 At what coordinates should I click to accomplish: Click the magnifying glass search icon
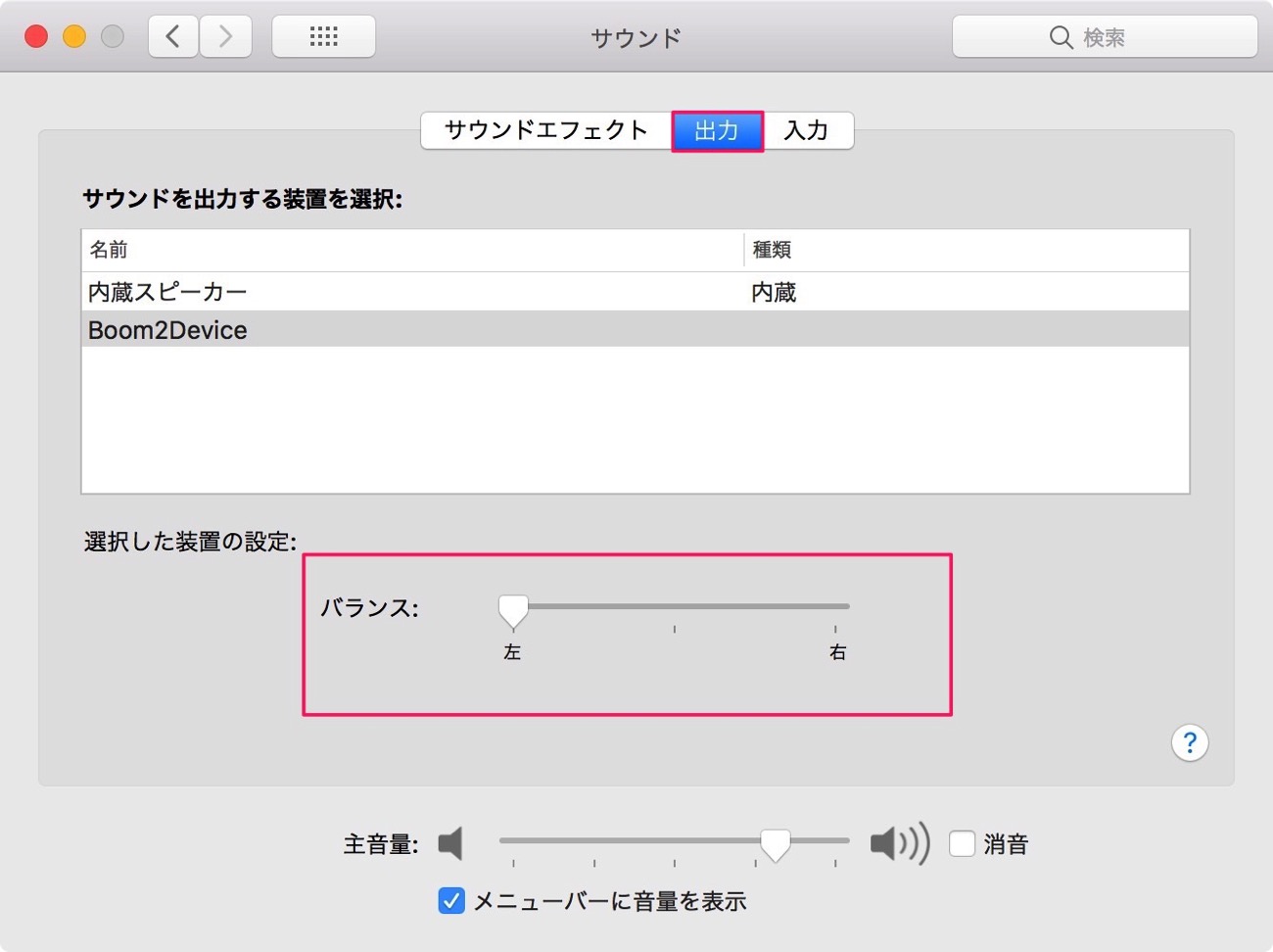1061,37
